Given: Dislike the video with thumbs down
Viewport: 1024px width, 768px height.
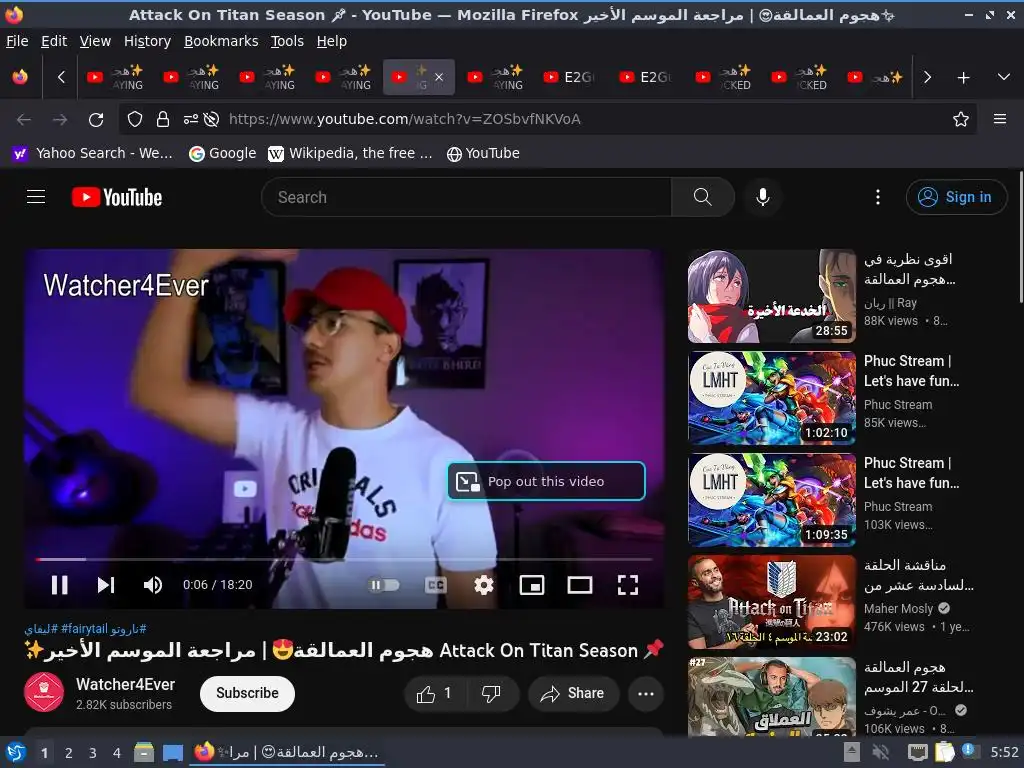Looking at the screenshot, I should click(x=492, y=694).
